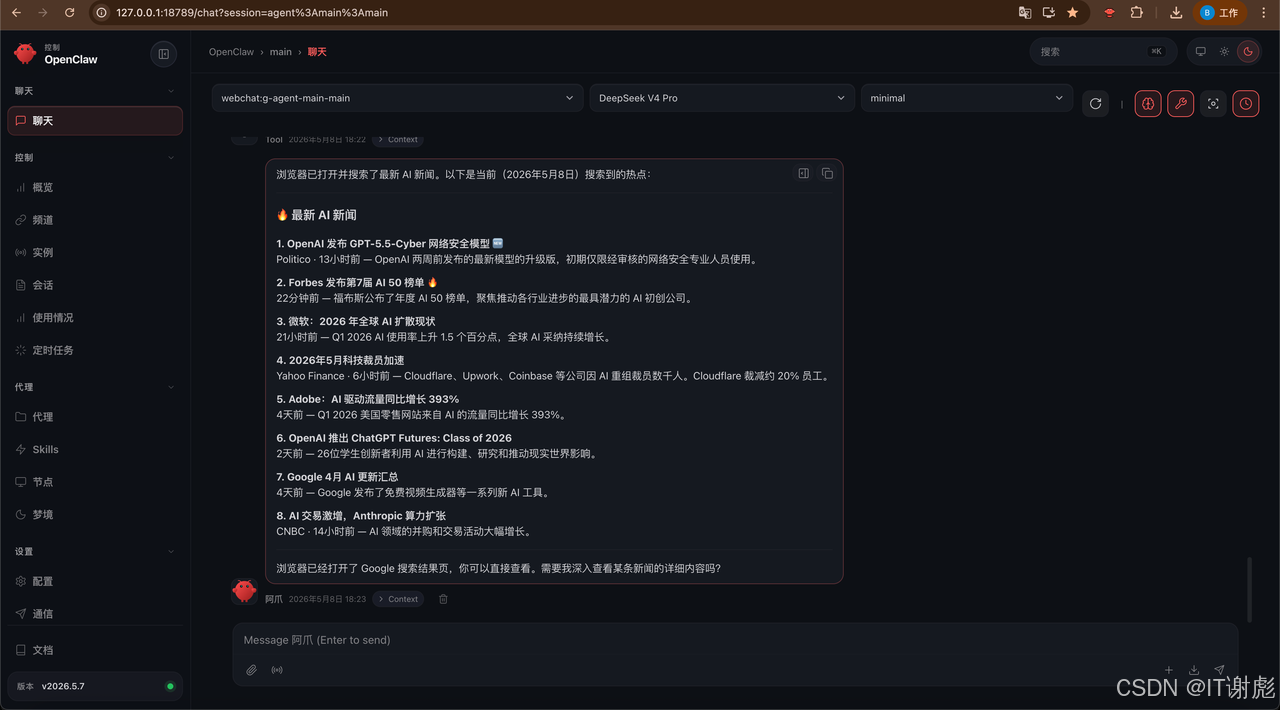Open the minimal thinking level dropdown
Image resolution: width=1280 pixels, height=710 pixels.
coord(966,98)
